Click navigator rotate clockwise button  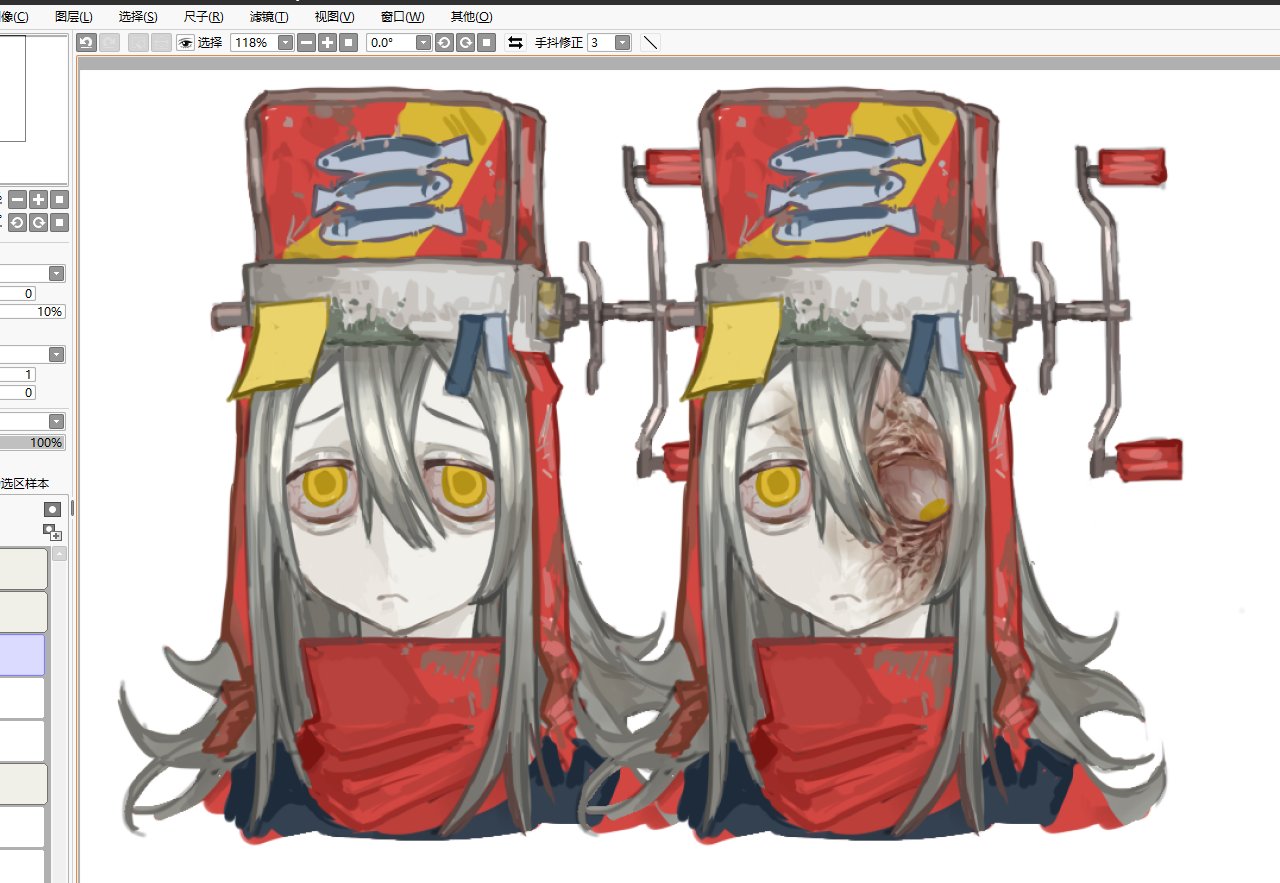coord(38,222)
